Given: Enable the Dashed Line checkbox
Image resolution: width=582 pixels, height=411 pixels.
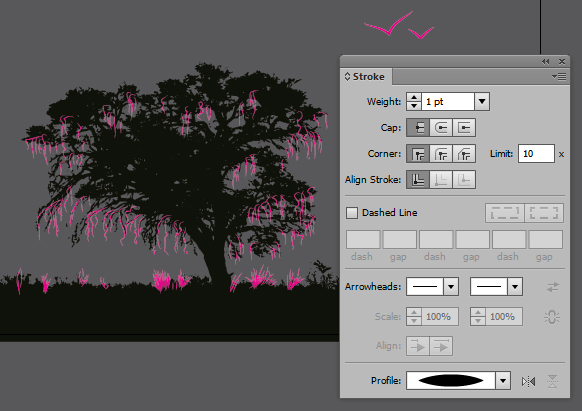Looking at the screenshot, I should point(352,213).
